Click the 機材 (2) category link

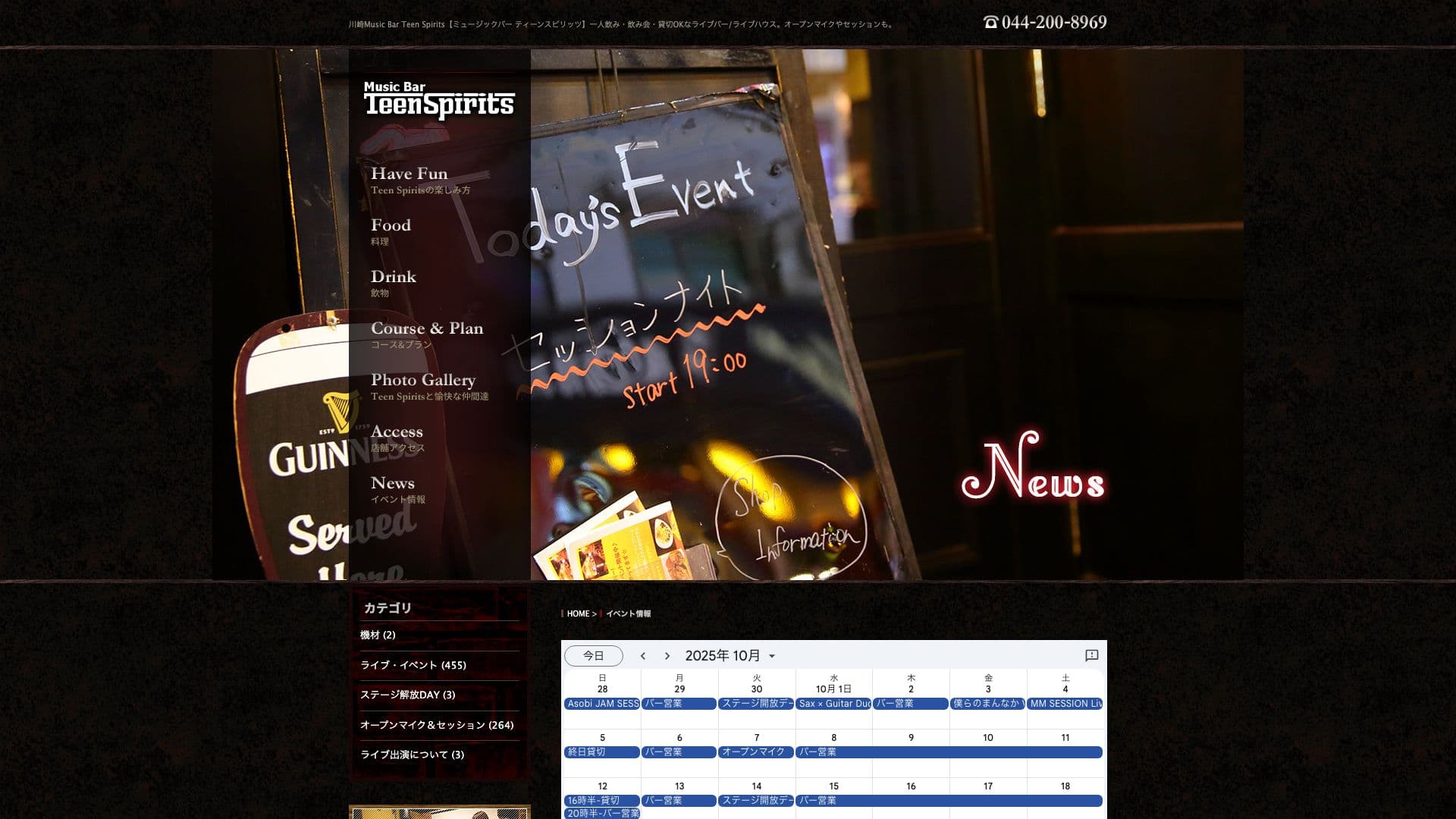379,635
